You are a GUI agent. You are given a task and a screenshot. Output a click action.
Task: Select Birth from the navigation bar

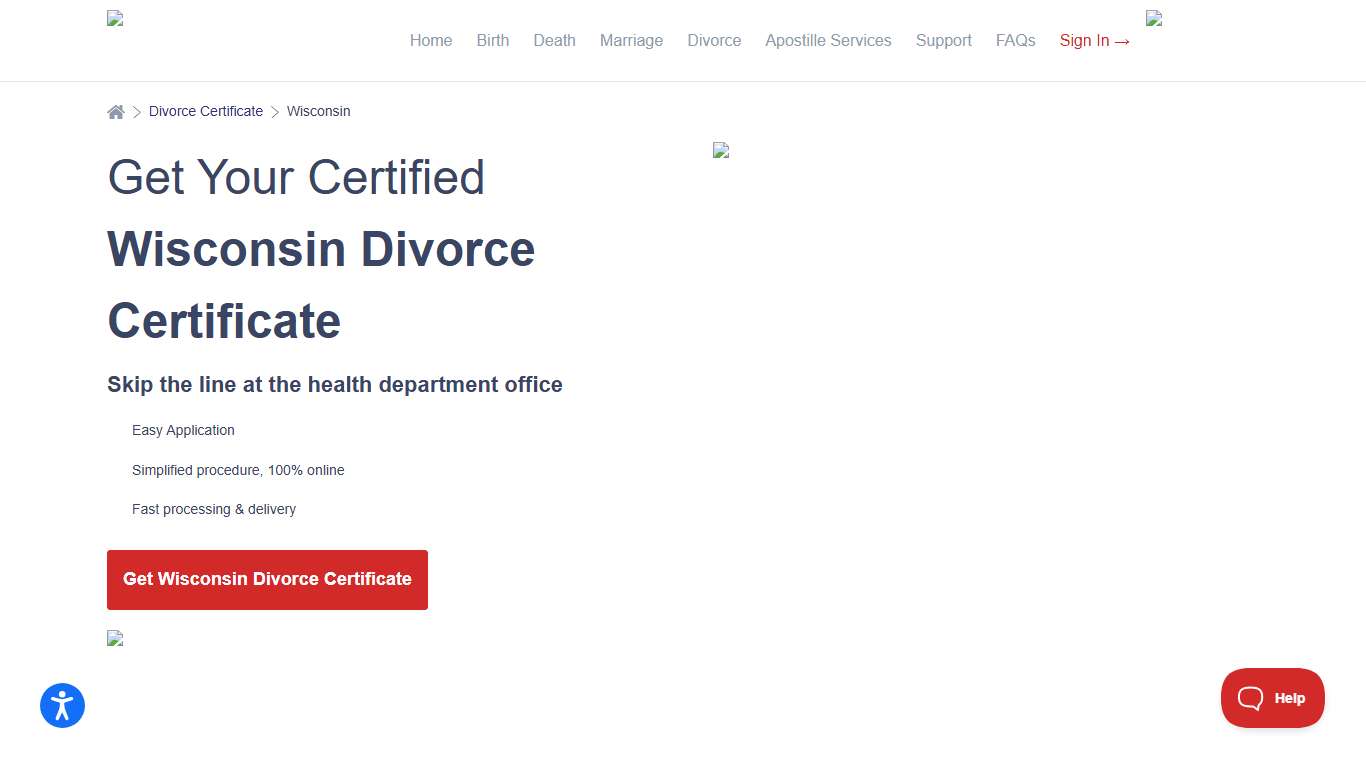[492, 40]
